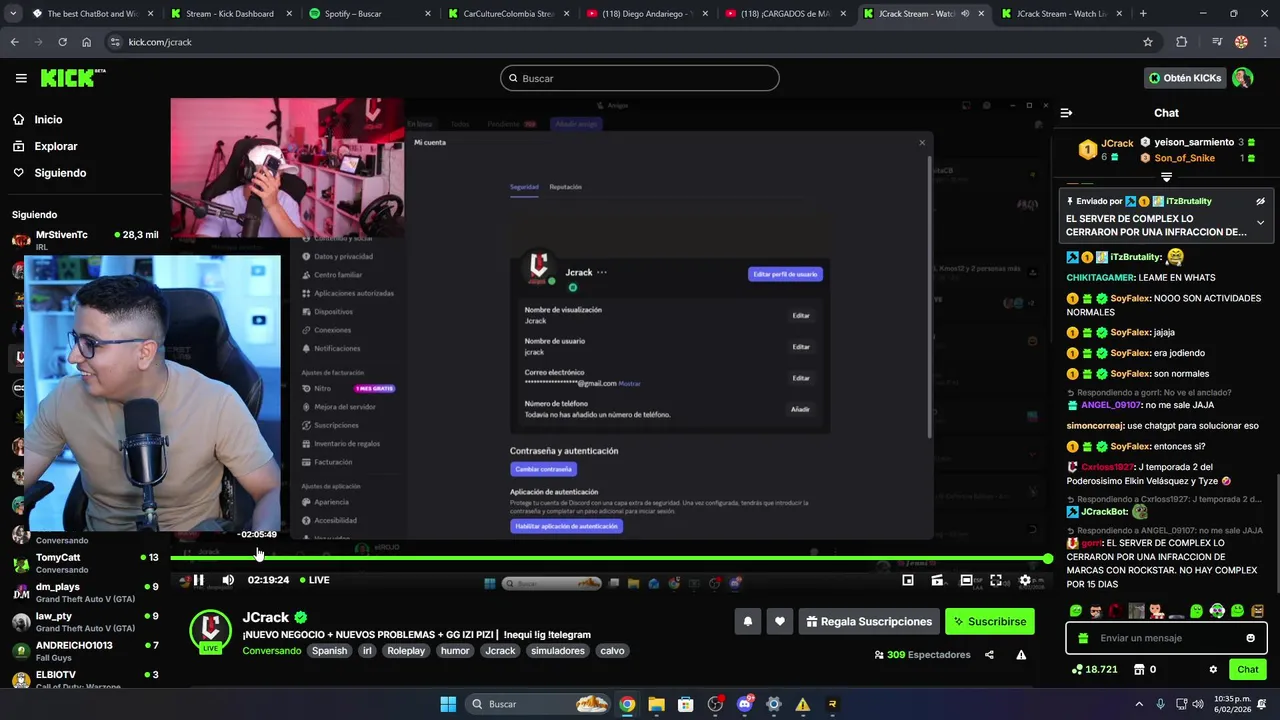Click the green Suscribirse button
The image size is (1280, 720).
tap(989, 622)
